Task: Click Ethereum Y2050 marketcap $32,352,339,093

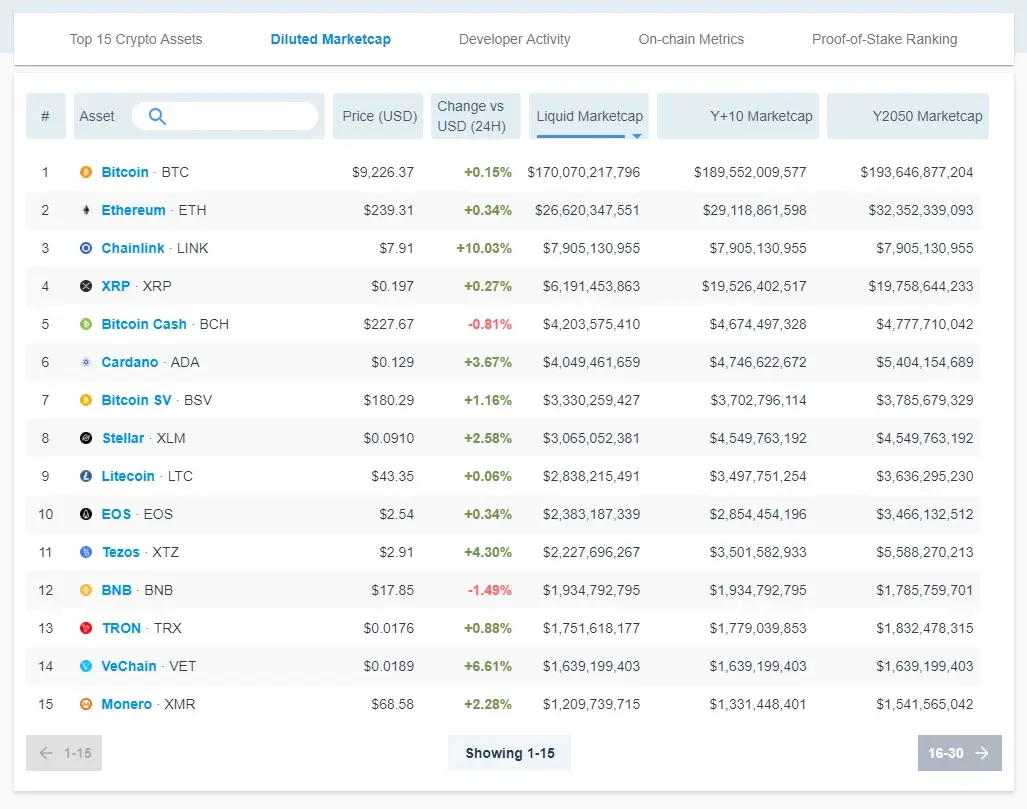Action: [921, 210]
